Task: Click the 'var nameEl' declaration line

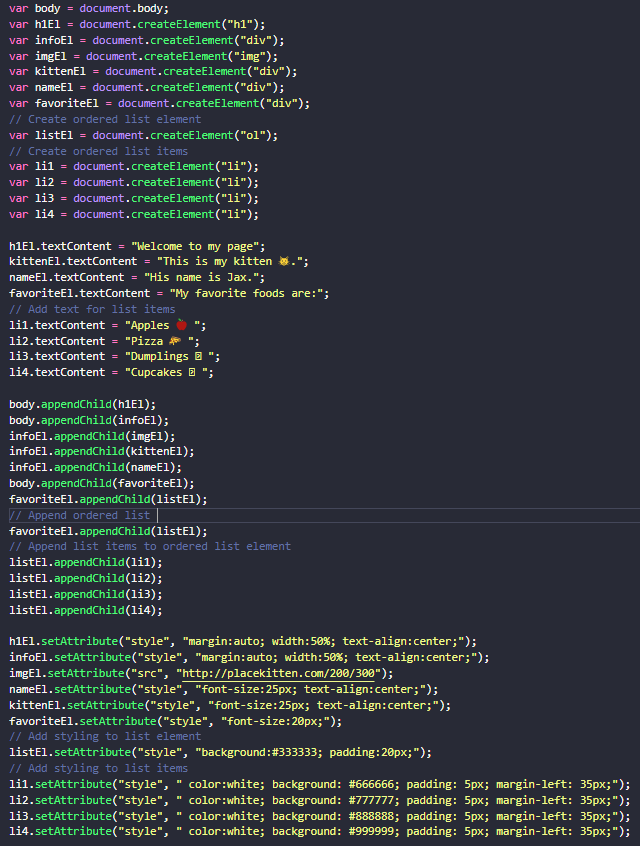Action: point(147,87)
